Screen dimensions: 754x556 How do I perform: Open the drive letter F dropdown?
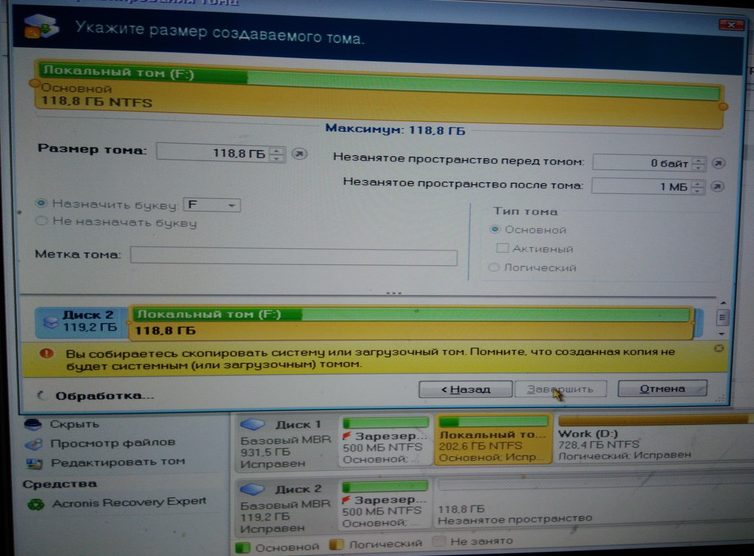212,205
